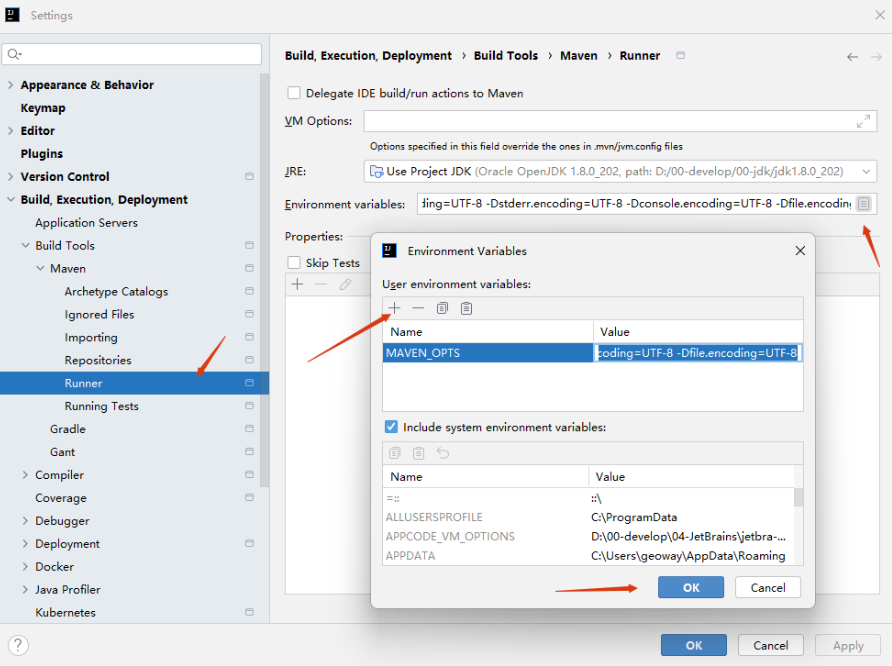892x666 pixels.
Task: Collapse the Build Tools node
Action: click(25, 245)
